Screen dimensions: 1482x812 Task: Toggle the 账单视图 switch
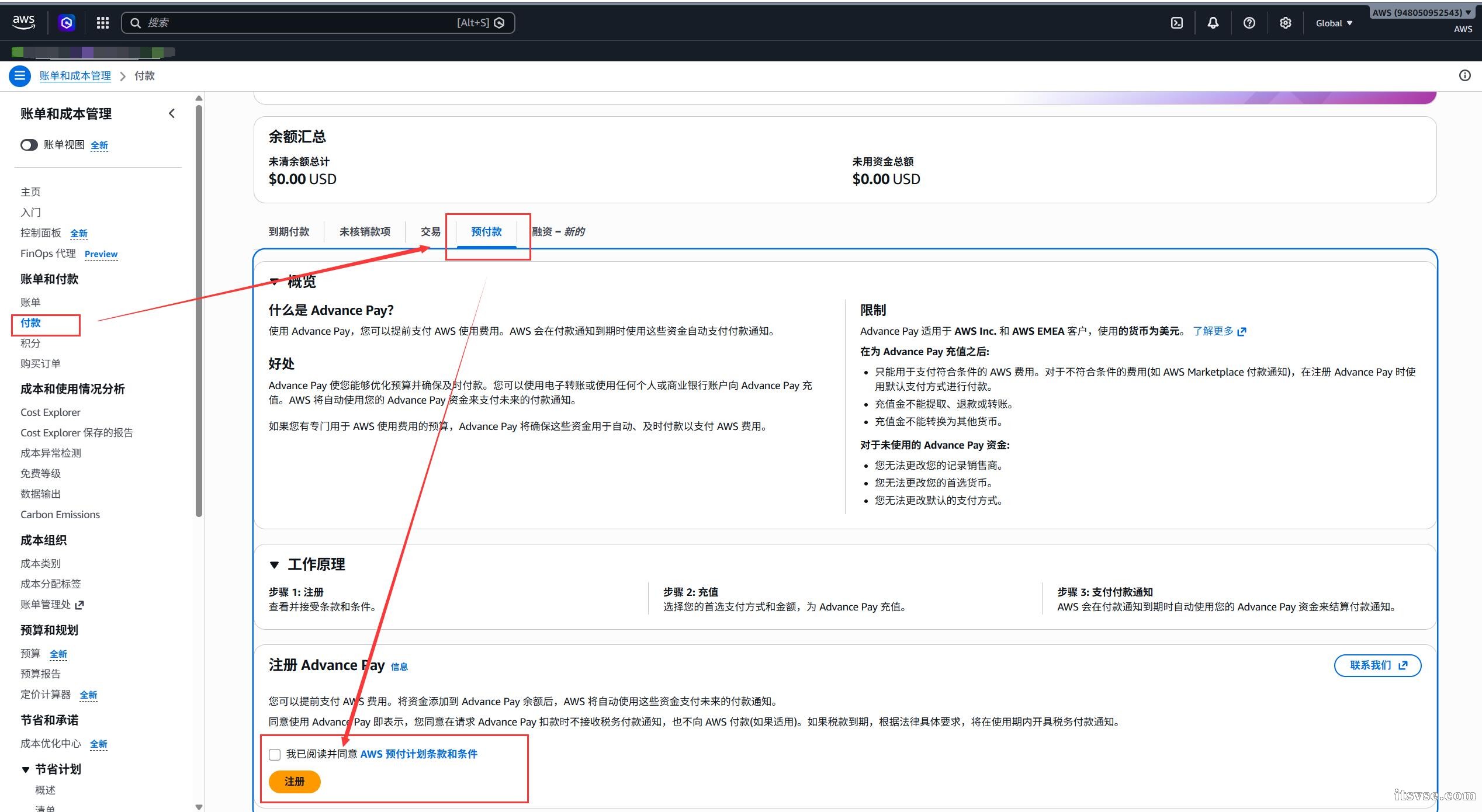point(29,145)
